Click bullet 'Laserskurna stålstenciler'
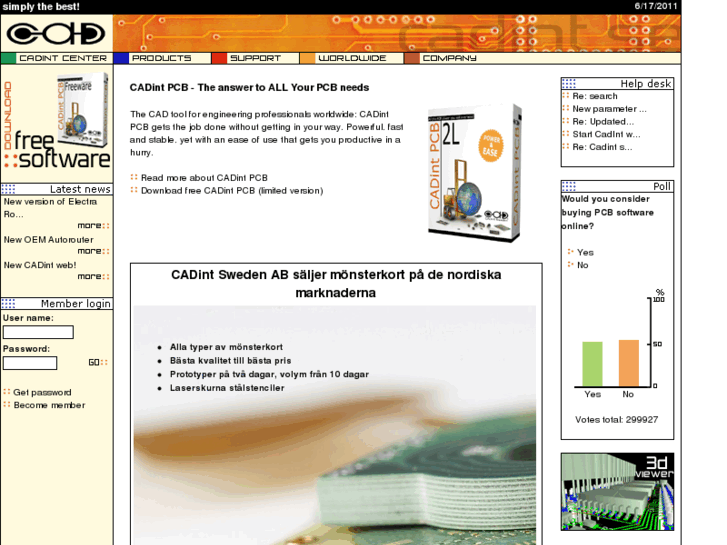The image size is (727, 545). coord(227,388)
